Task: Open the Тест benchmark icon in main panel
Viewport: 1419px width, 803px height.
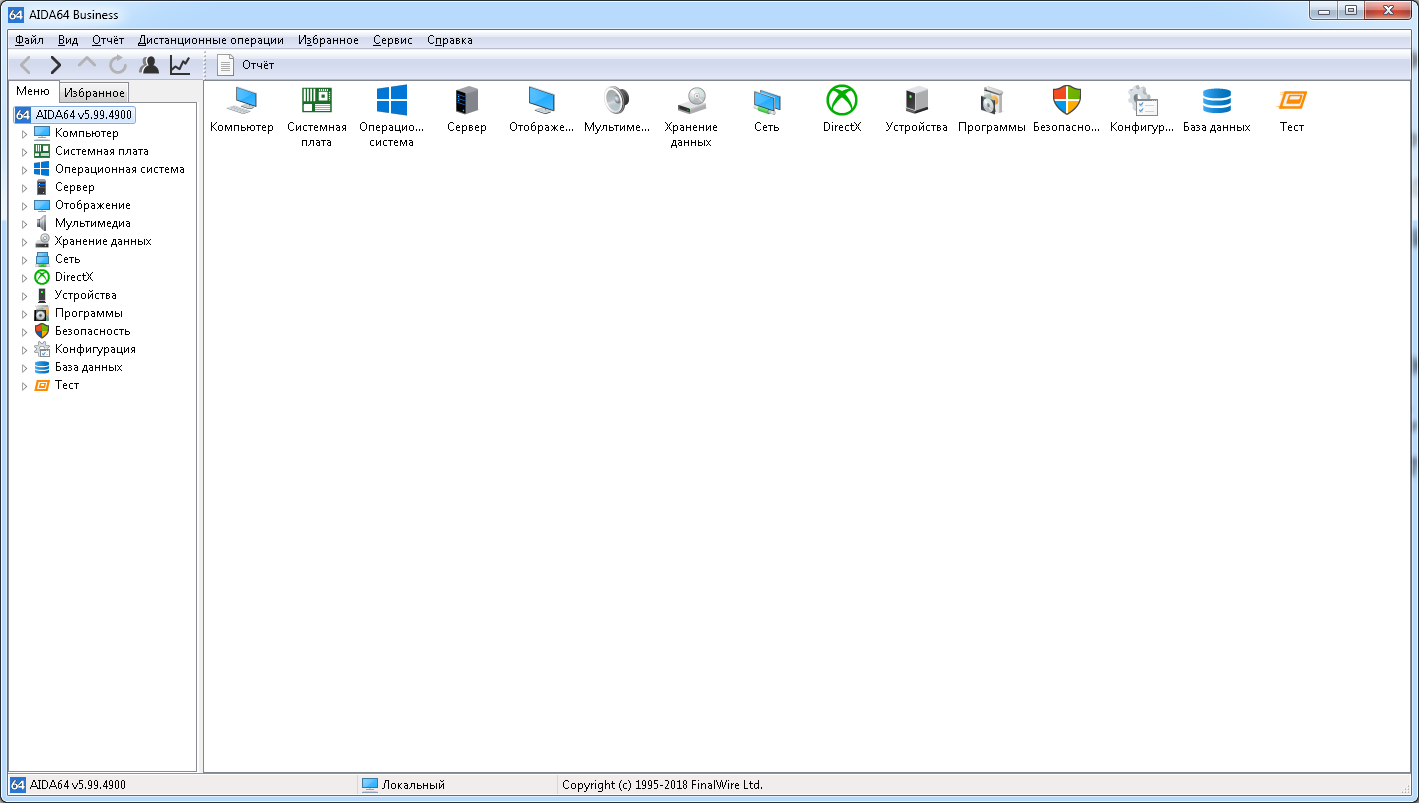Action: tap(1292, 101)
